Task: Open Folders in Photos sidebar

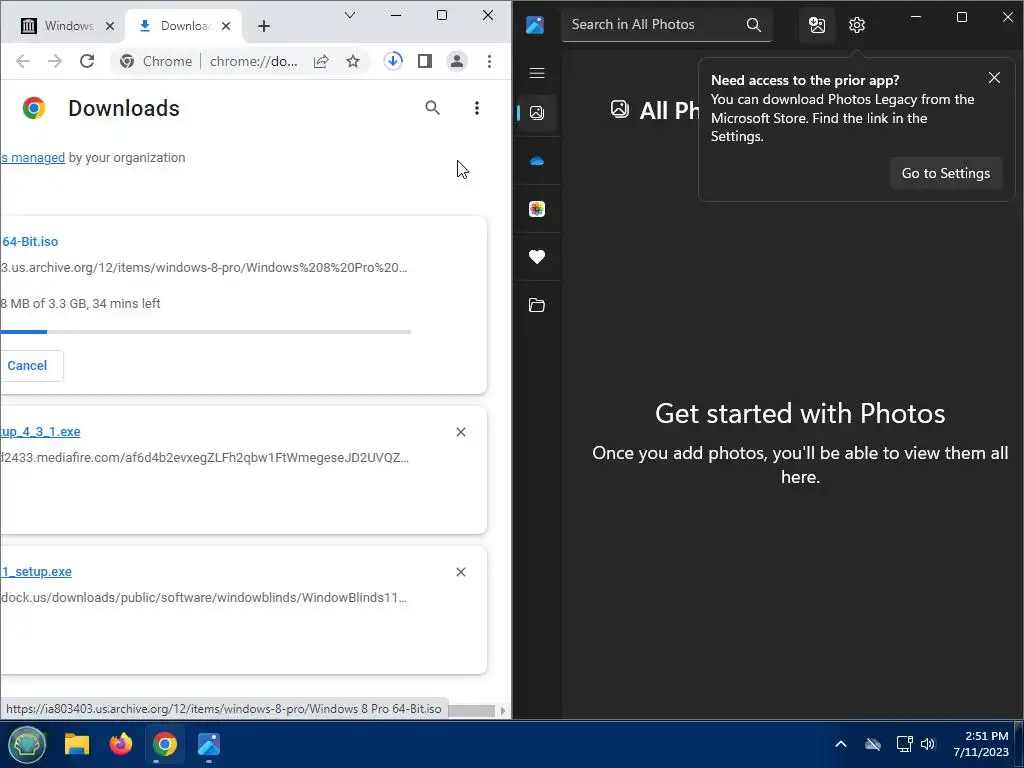Action: [537, 305]
